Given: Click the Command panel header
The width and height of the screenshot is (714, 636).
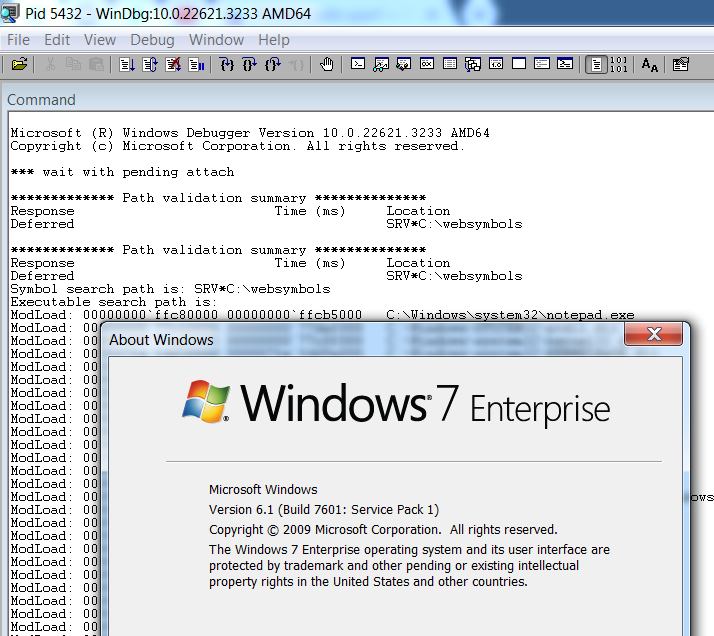Looking at the screenshot, I should coord(41,100).
